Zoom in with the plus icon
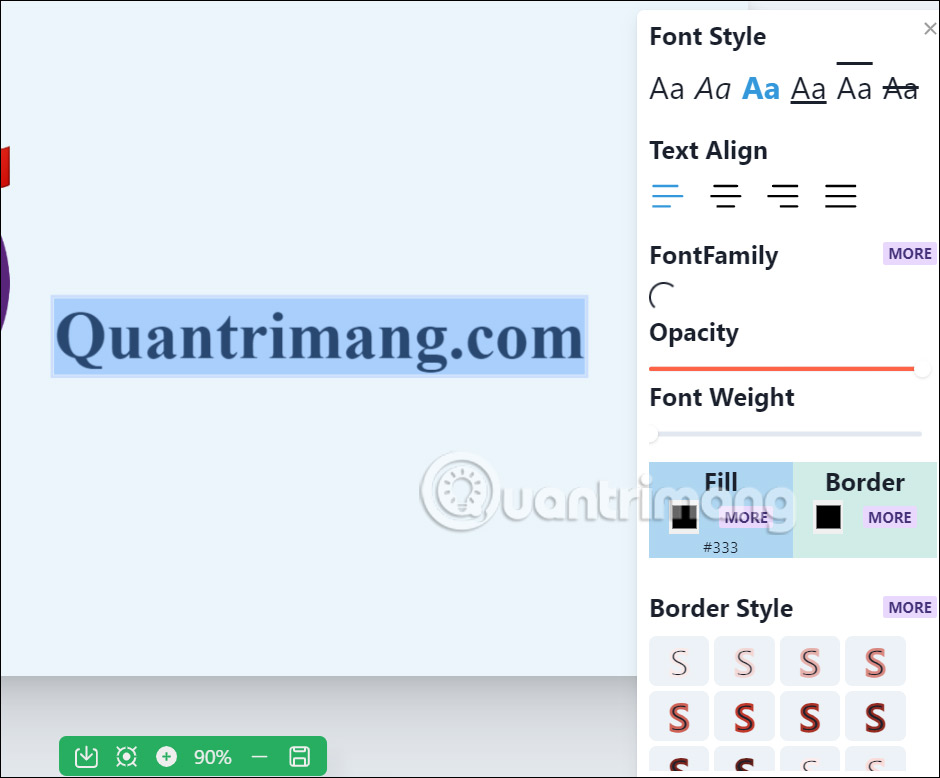 coord(167,756)
